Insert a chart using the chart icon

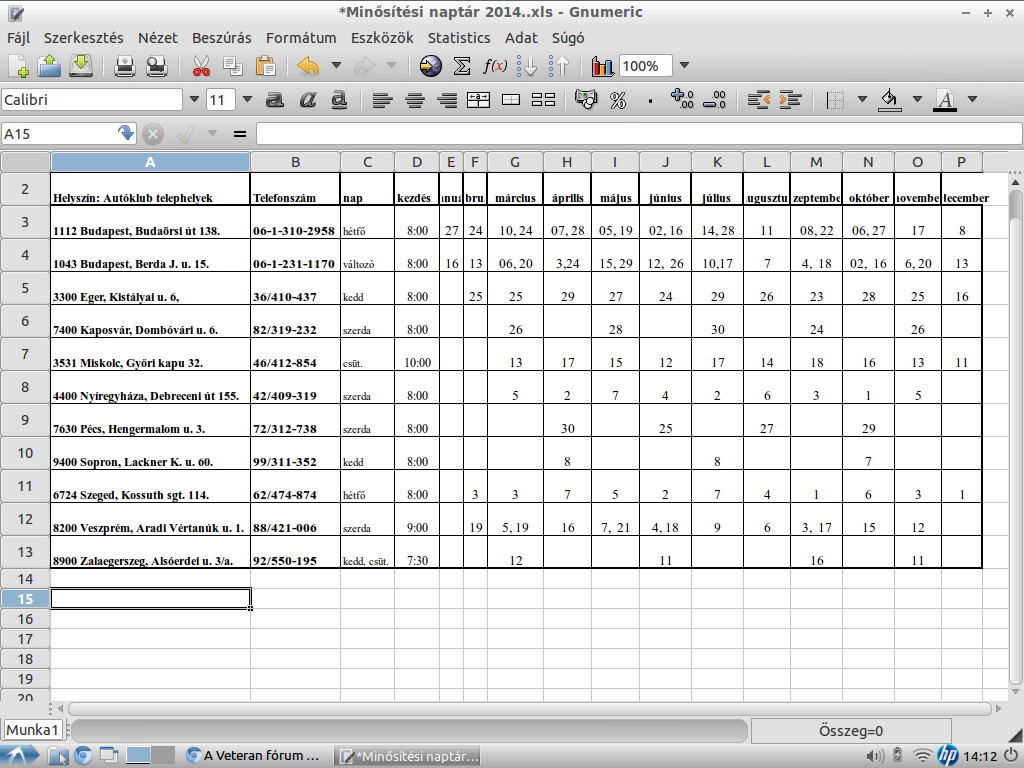602,67
